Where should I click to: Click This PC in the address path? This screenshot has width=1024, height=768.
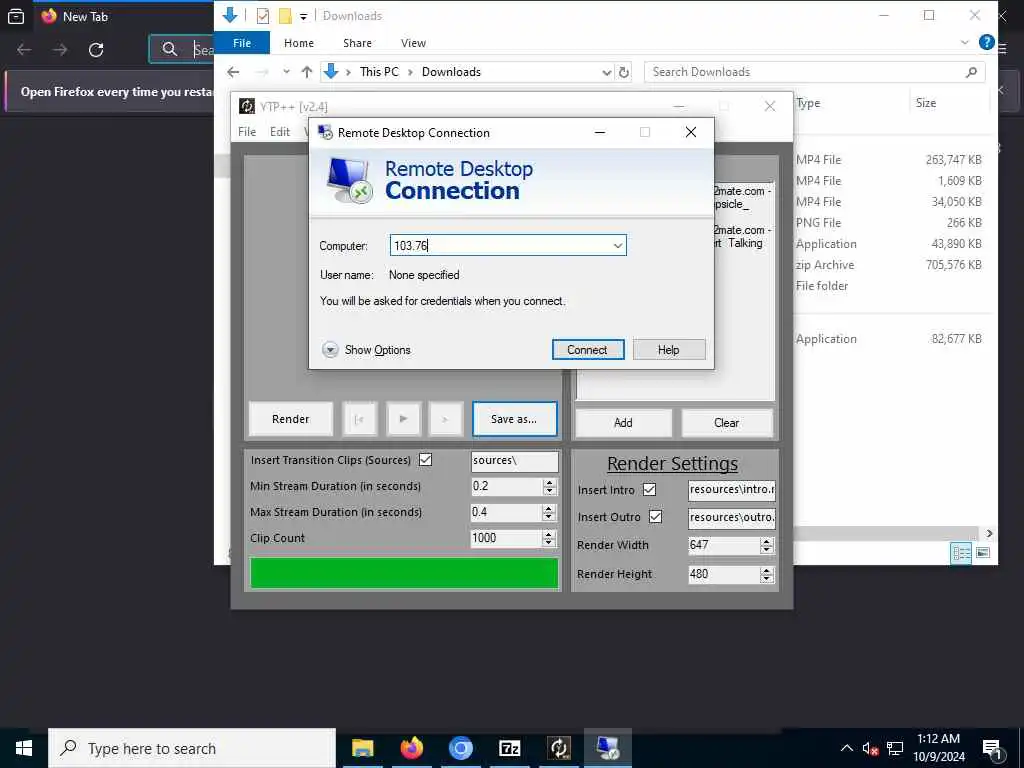[379, 72]
